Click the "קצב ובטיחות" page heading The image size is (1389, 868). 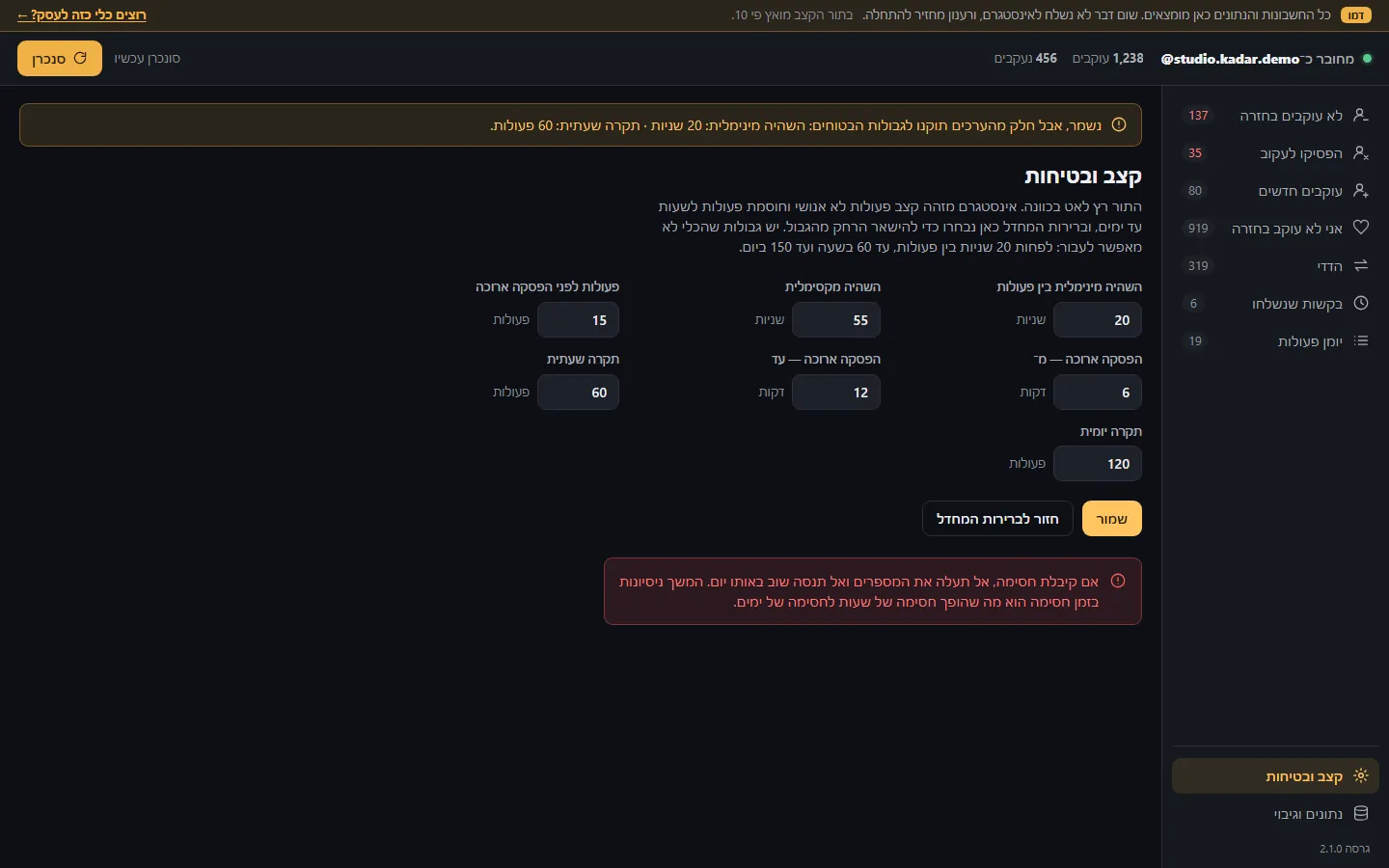coord(1083,176)
